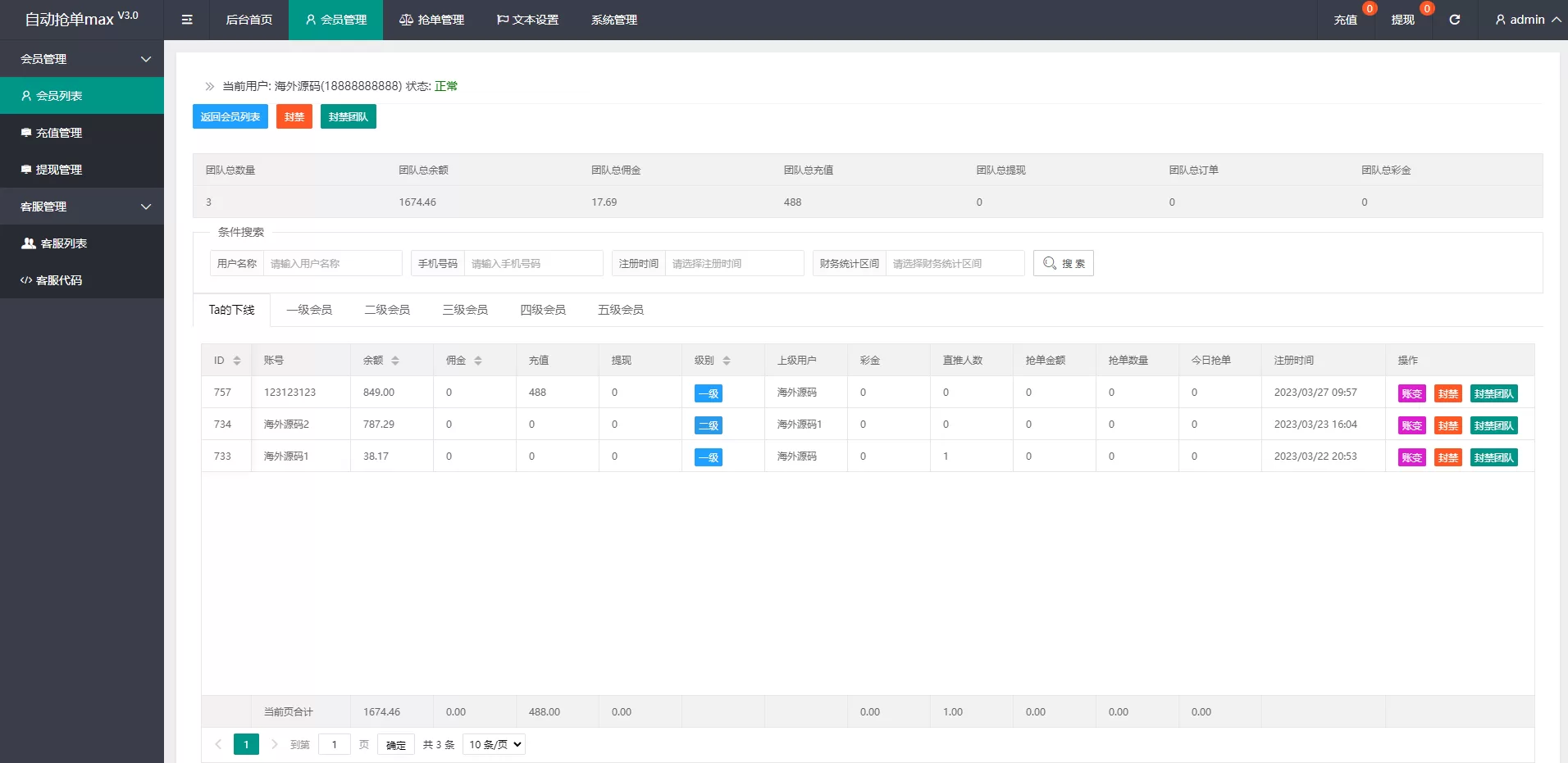Viewport: 1568px width, 763px height.
Task: Sort table by 佣金 column arrows
Action: [478, 361]
